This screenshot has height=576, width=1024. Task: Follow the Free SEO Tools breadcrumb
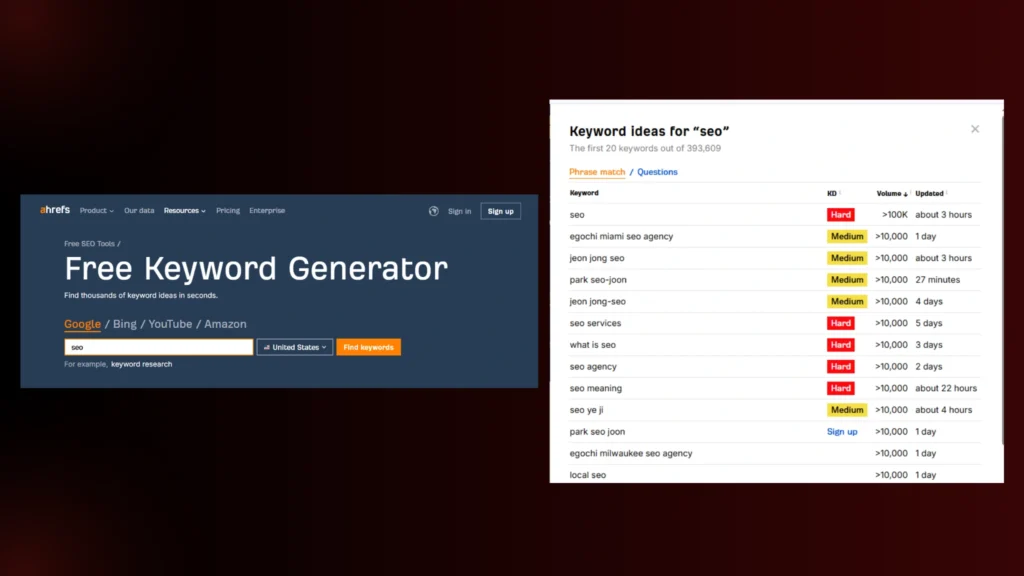(x=89, y=244)
